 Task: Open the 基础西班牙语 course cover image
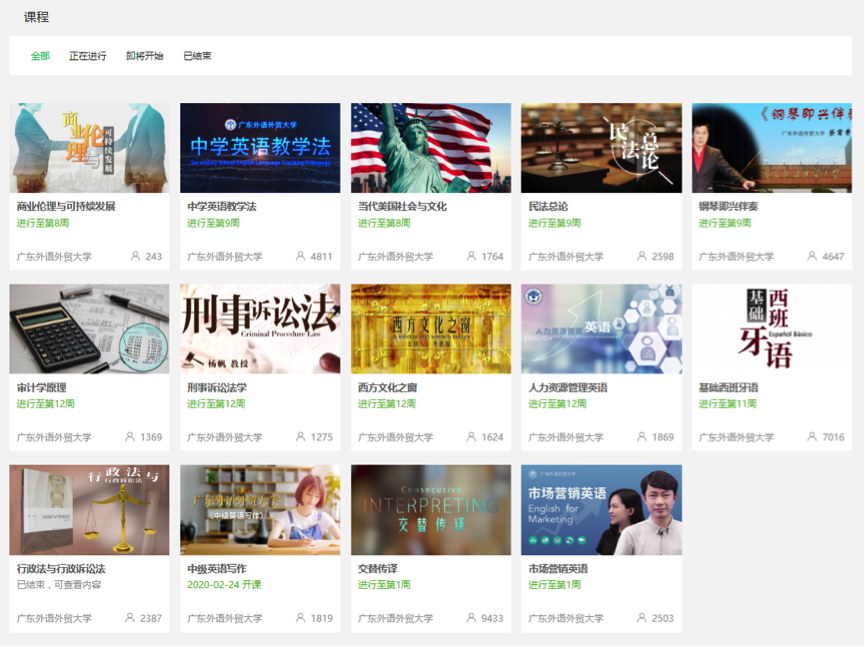[x=772, y=329]
